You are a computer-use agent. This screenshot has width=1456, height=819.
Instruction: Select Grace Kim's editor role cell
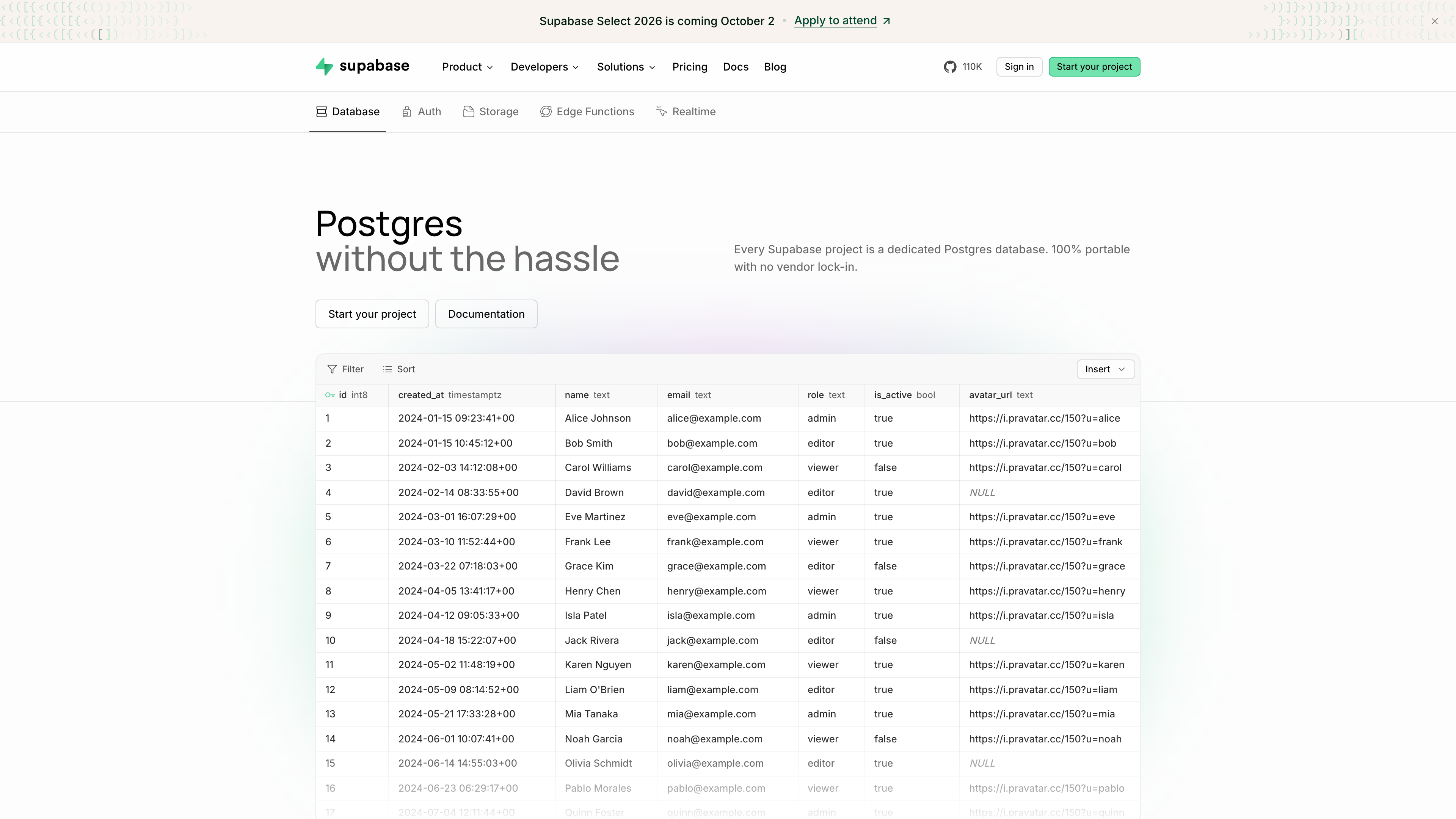pos(832,566)
